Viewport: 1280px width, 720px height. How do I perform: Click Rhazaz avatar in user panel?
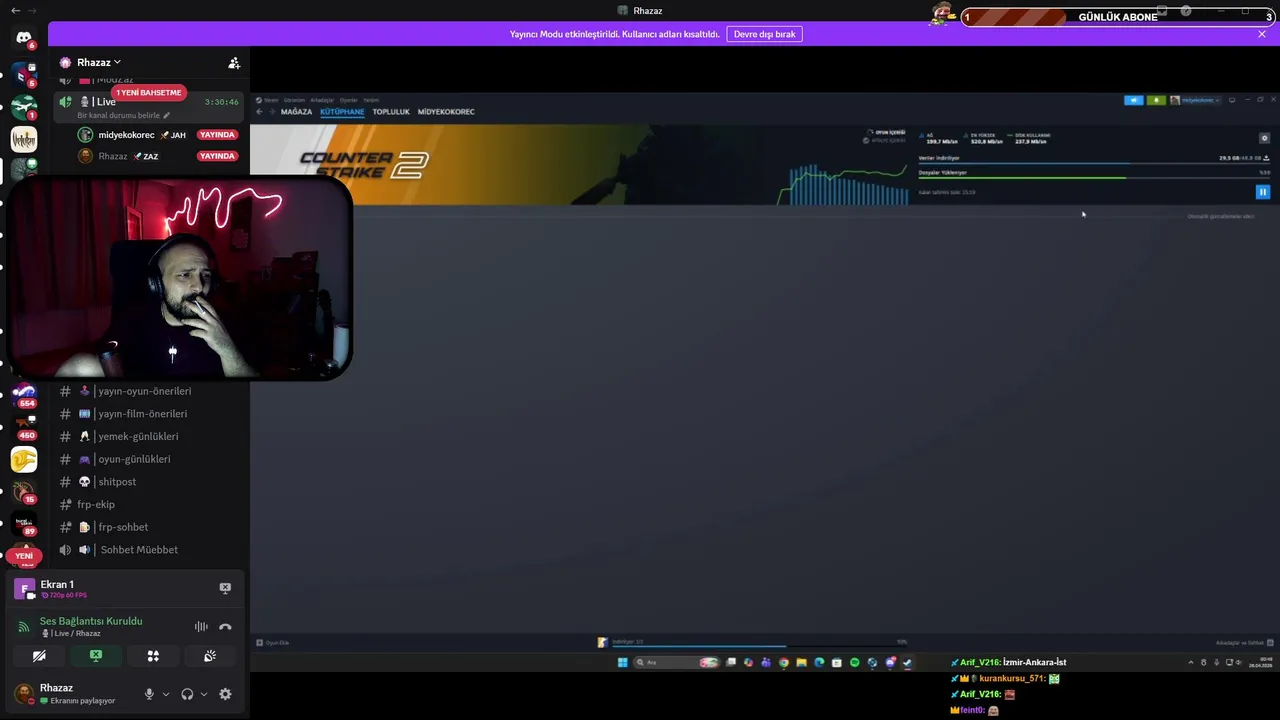tap(24, 693)
